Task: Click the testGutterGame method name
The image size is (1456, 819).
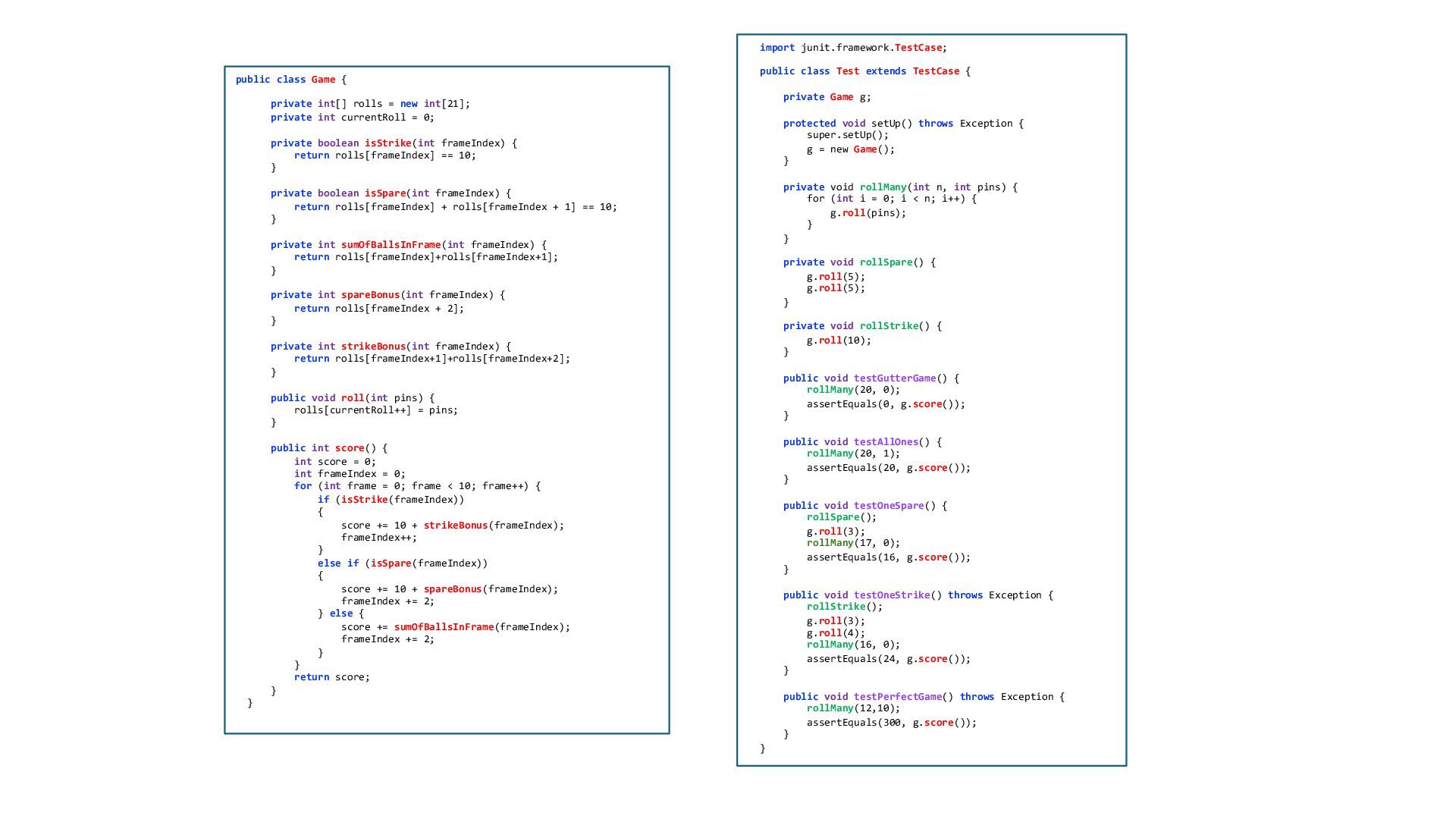Action: coord(895,378)
